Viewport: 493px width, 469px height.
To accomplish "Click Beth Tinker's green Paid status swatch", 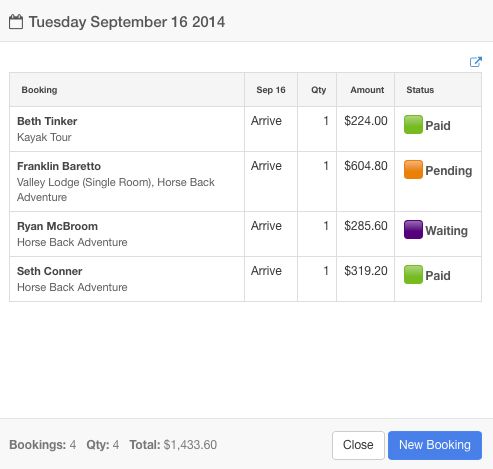I will tap(413, 124).
